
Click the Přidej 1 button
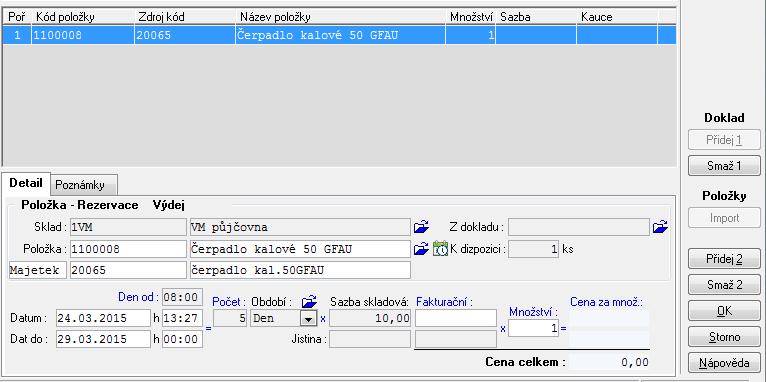pyautogui.click(x=724, y=140)
